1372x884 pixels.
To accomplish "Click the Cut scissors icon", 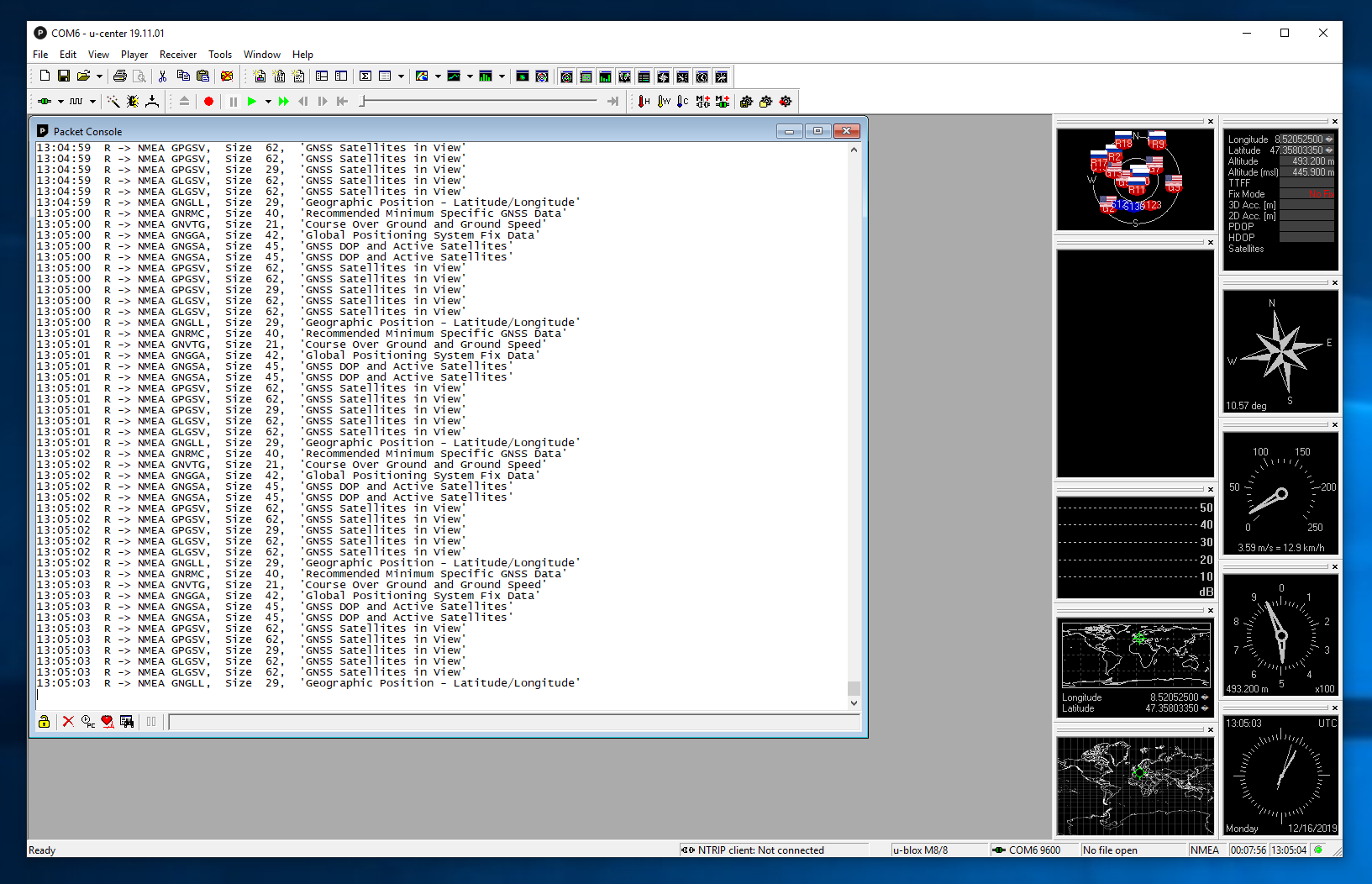I will click(162, 76).
